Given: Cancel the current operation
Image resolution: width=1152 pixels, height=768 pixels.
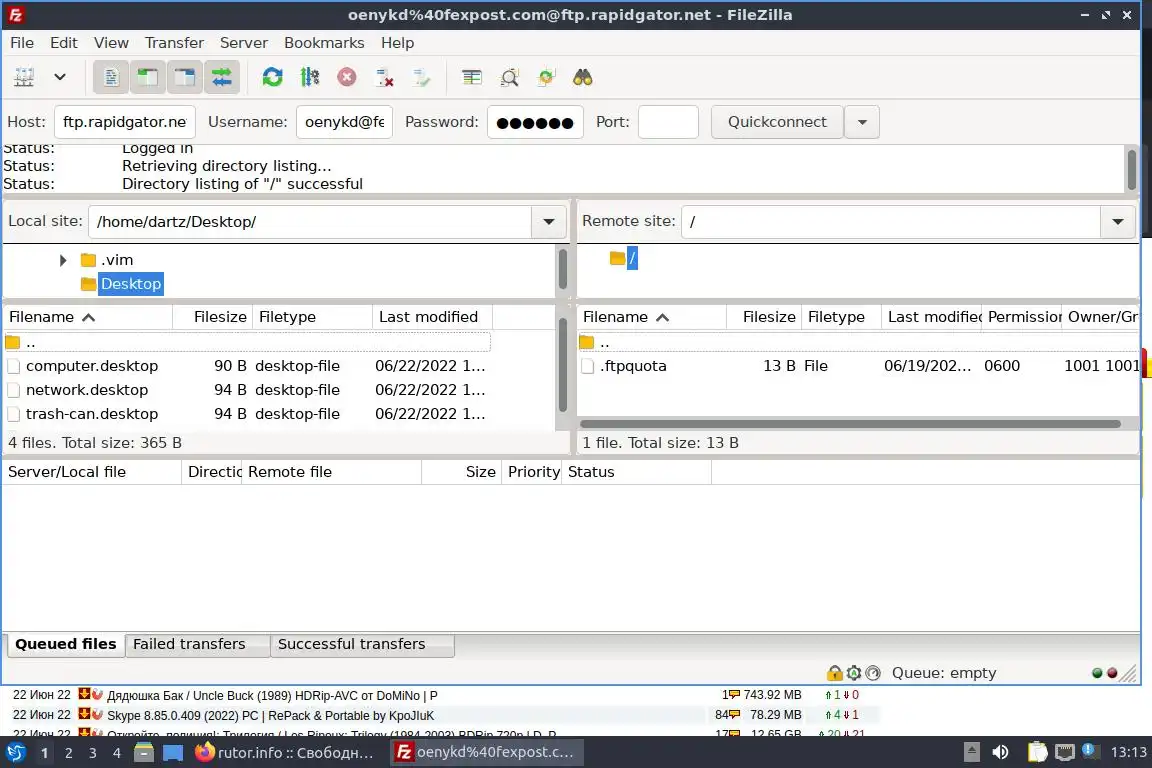Looking at the screenshot, I should [x=347, y=77].
